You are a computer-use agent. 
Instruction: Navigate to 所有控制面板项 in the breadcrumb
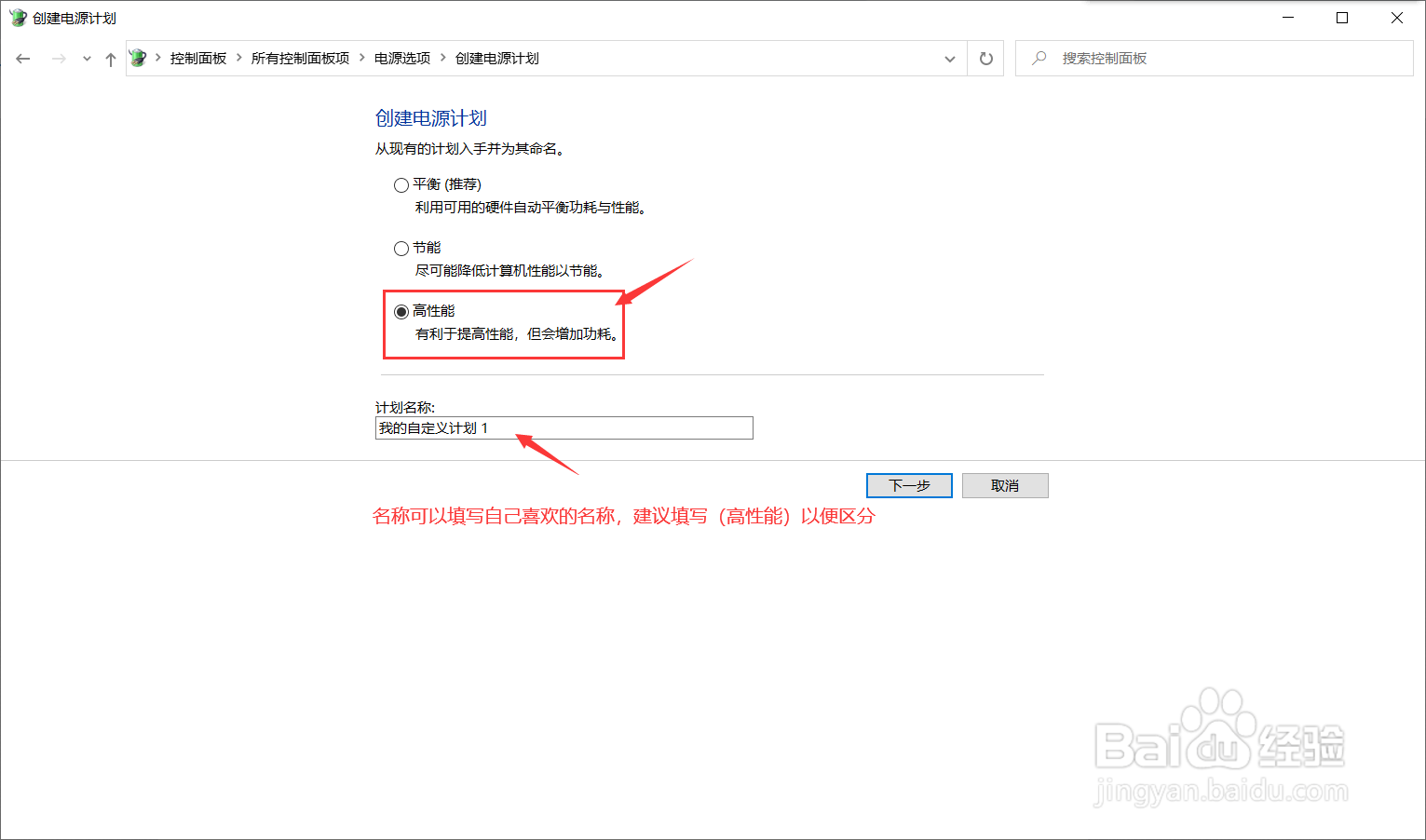tap(300, 58)
